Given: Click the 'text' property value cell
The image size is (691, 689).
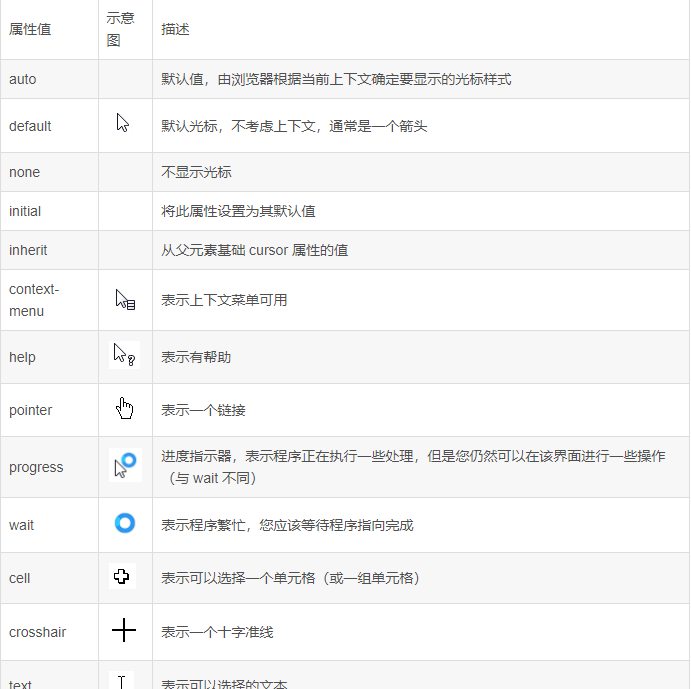Looking at the screenshot, I should [49, 675].
